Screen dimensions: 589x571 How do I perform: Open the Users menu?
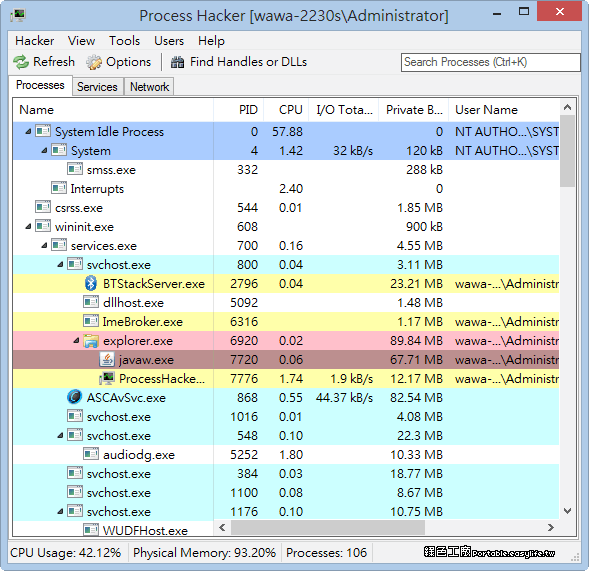tap(169, 41)
